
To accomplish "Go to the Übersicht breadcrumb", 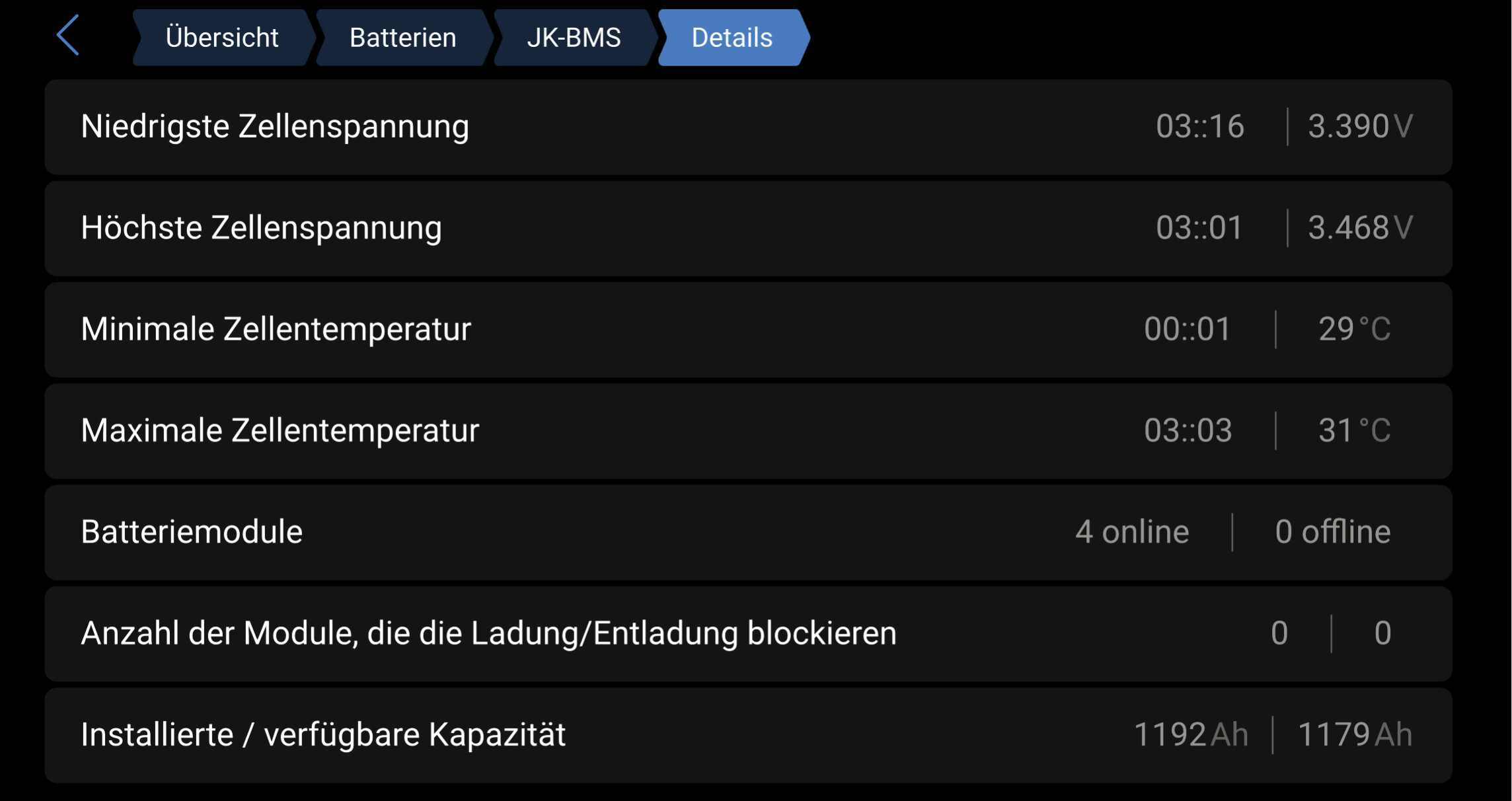I will [x=223, y=38].
